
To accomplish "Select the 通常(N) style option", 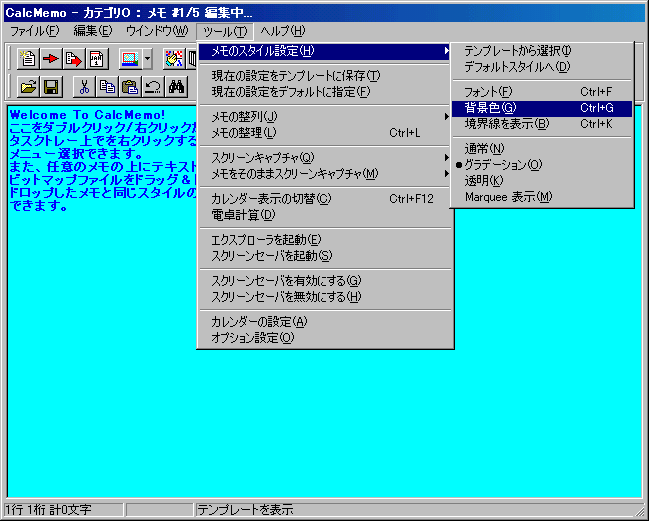I will (x=542, y=149).
